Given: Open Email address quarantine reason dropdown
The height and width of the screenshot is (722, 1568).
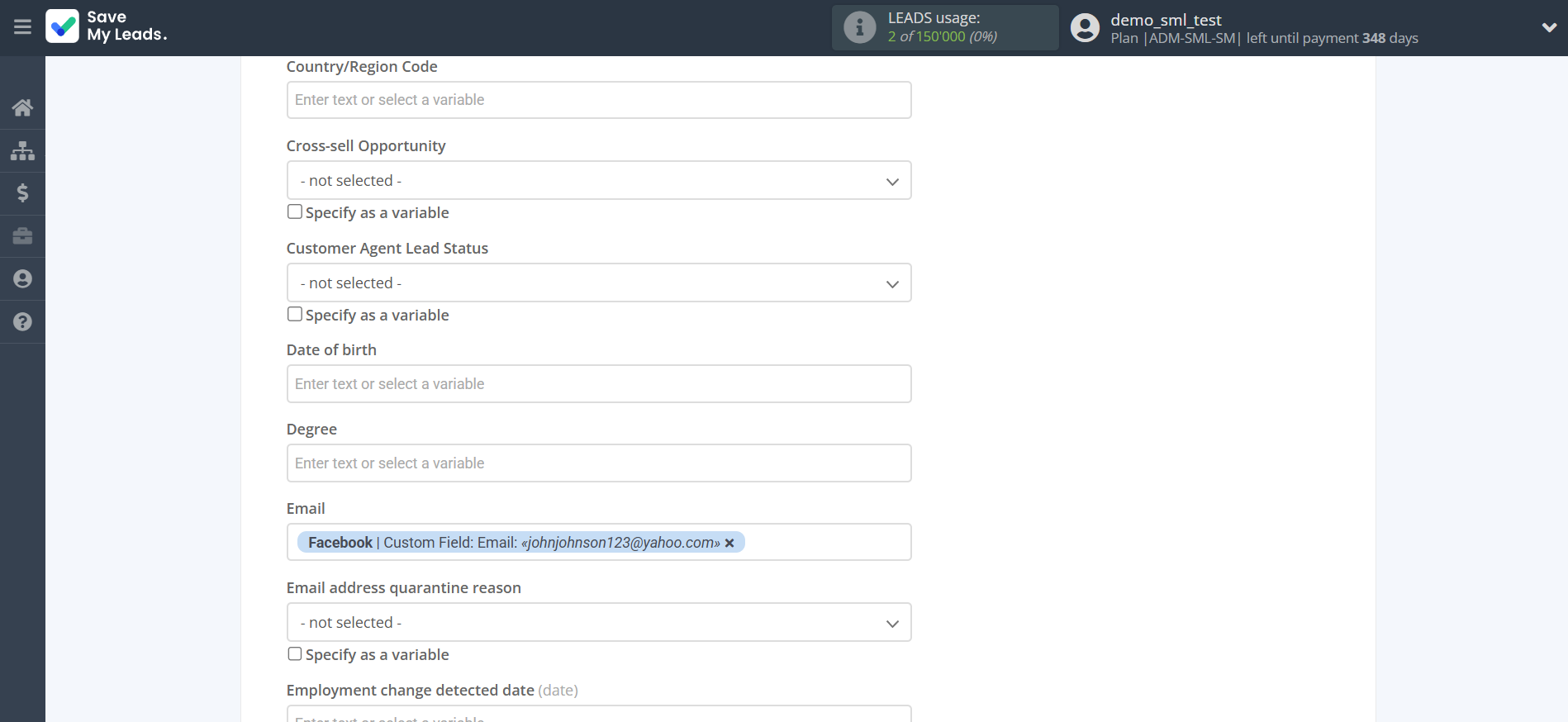Looking at the screenshot, I should pyautogui.click(x=598, y=622).
